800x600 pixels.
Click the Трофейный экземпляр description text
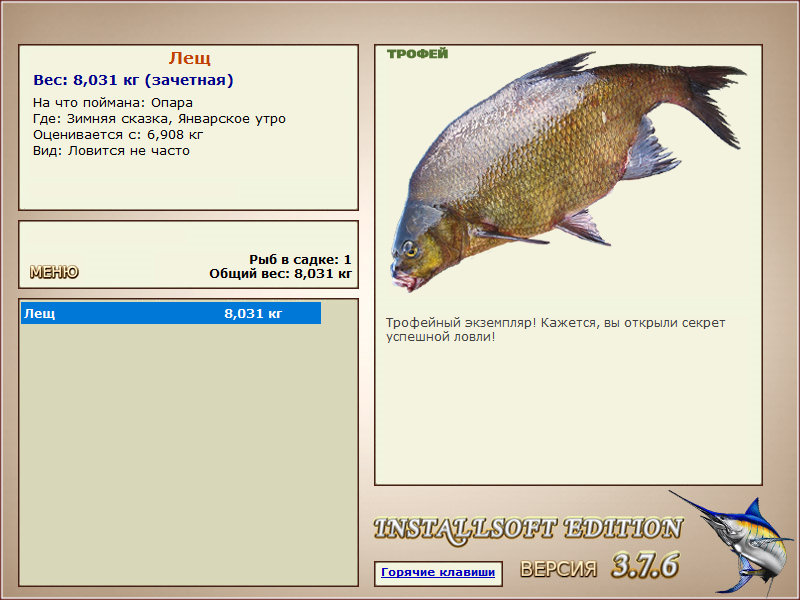point(555,330)
